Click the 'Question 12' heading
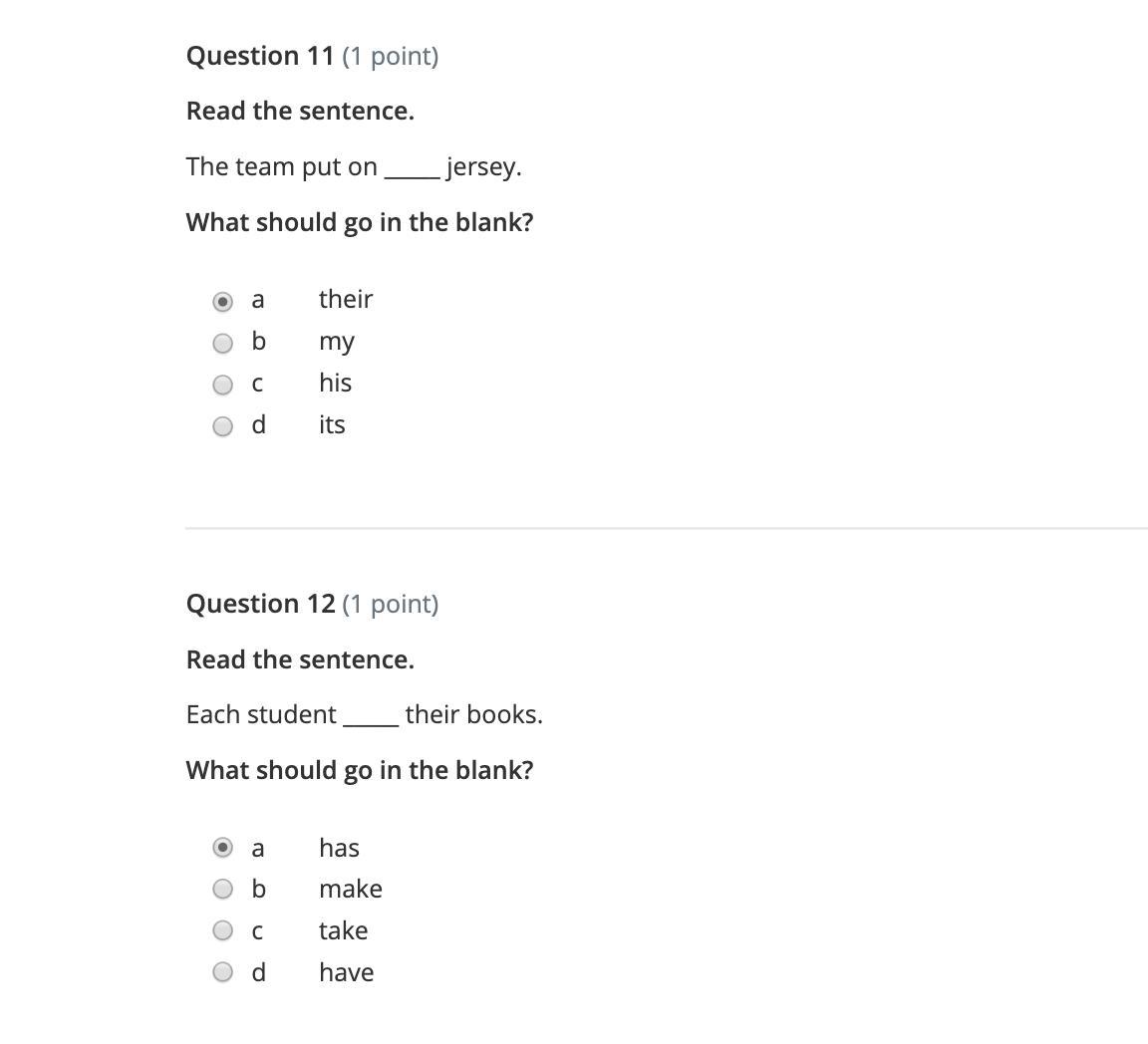This screenshot has height=1044, width=1148. (260, 604)
